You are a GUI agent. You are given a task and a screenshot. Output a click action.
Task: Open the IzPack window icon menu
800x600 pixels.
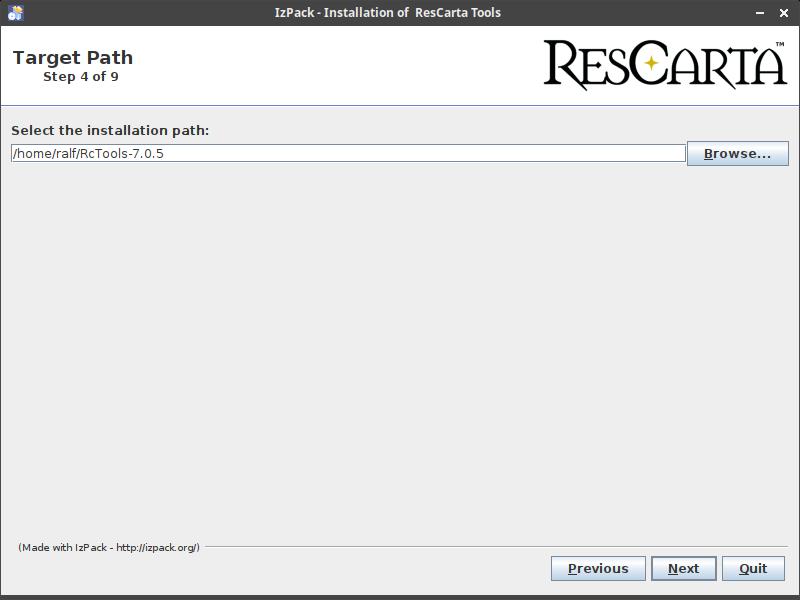coord(15,13)
